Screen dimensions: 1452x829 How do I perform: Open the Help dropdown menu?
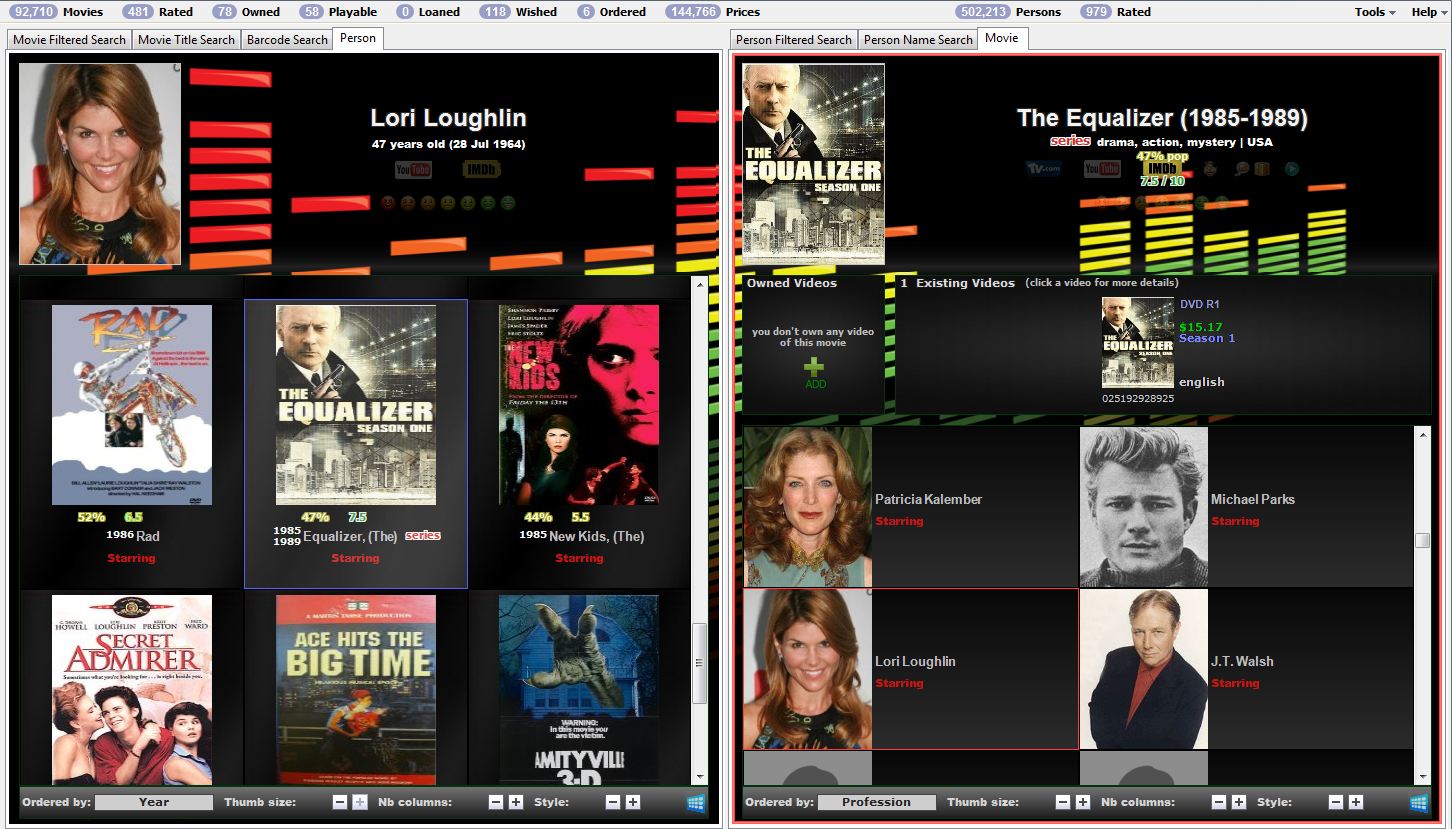pos(1429,12)
